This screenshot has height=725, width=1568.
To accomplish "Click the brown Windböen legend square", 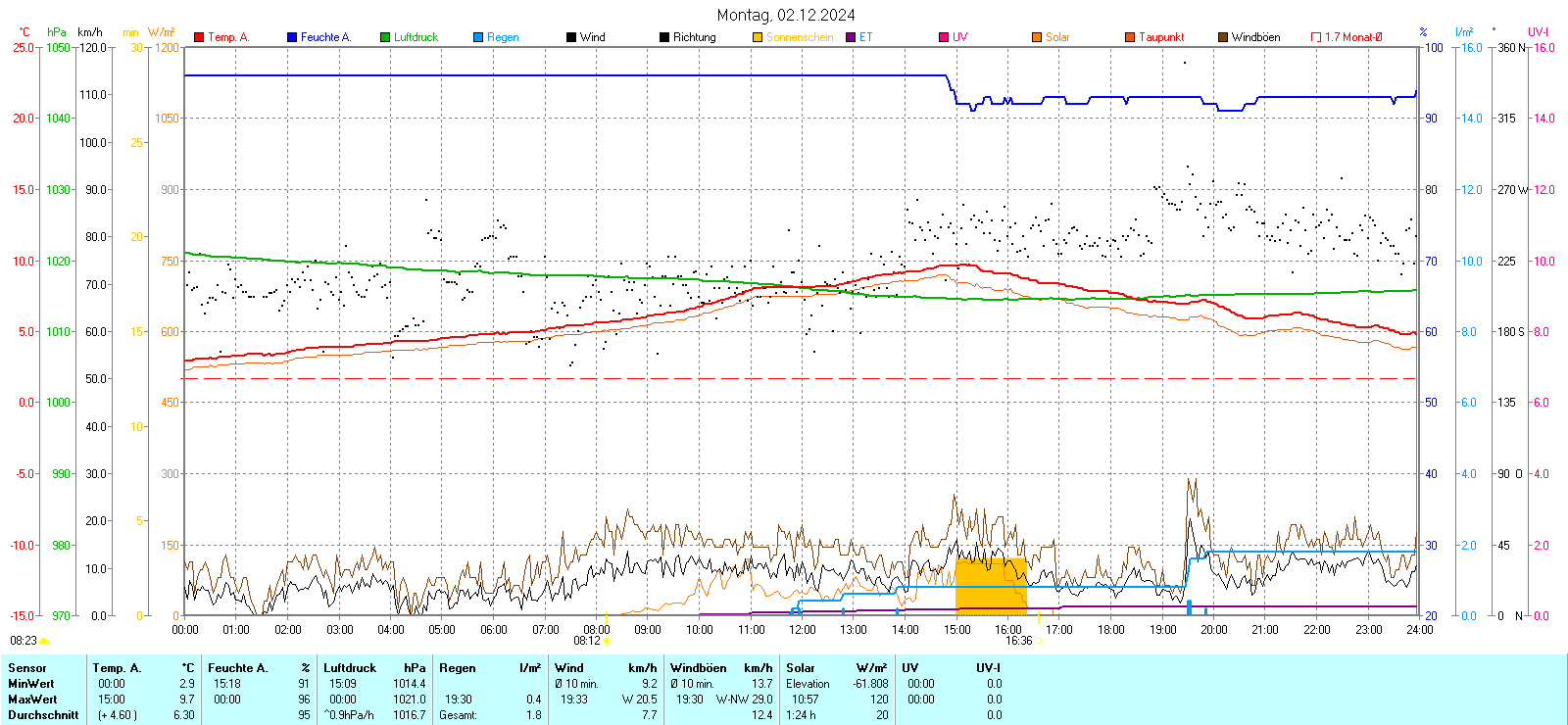I will pyautogui.click(x=1223, y=37).
